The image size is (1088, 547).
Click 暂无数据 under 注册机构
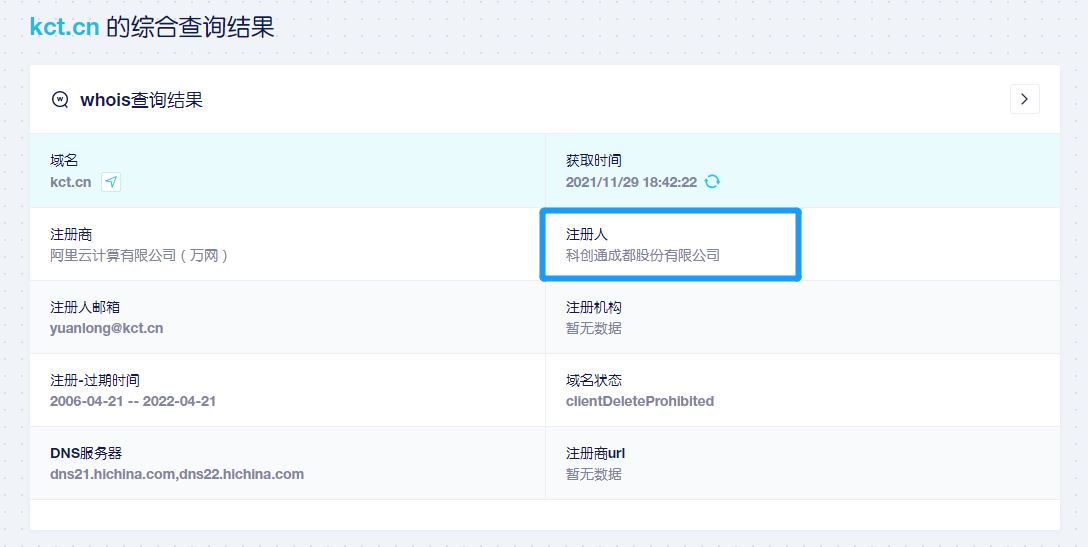point(593,328)
